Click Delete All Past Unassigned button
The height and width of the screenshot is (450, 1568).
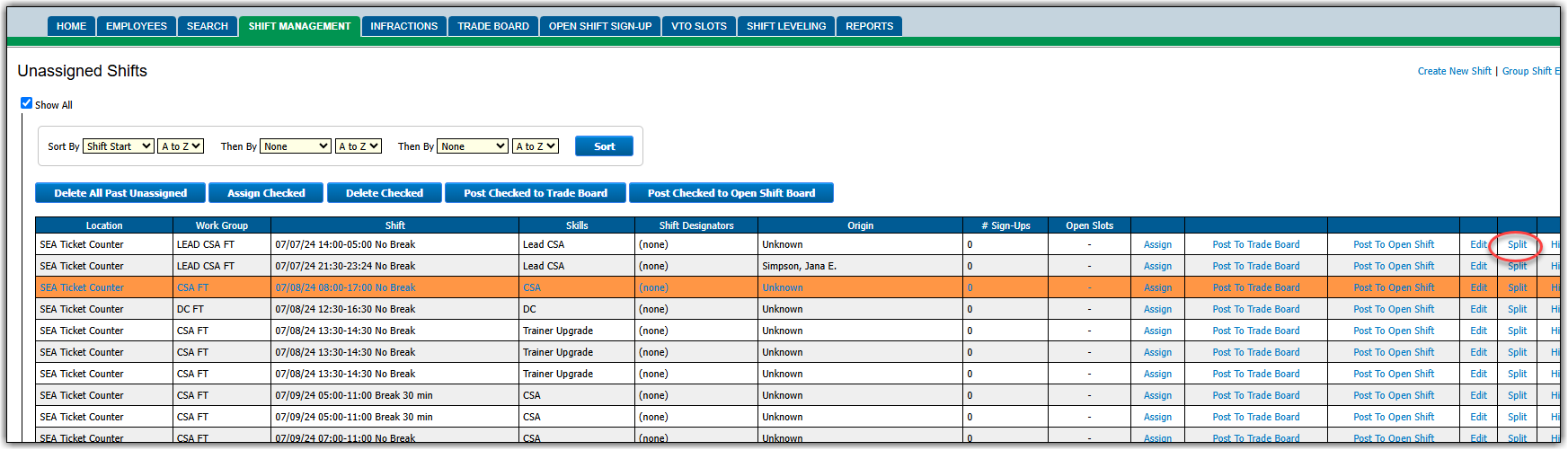tap(120, 193)
